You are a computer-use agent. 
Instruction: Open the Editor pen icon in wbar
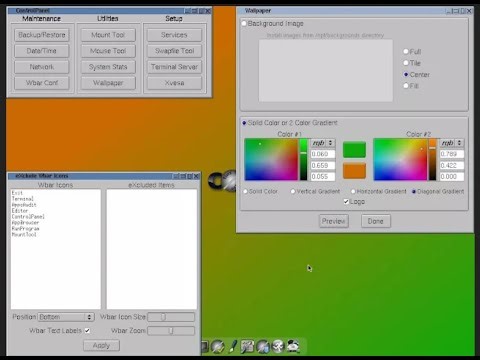click(x=233, y=346)
